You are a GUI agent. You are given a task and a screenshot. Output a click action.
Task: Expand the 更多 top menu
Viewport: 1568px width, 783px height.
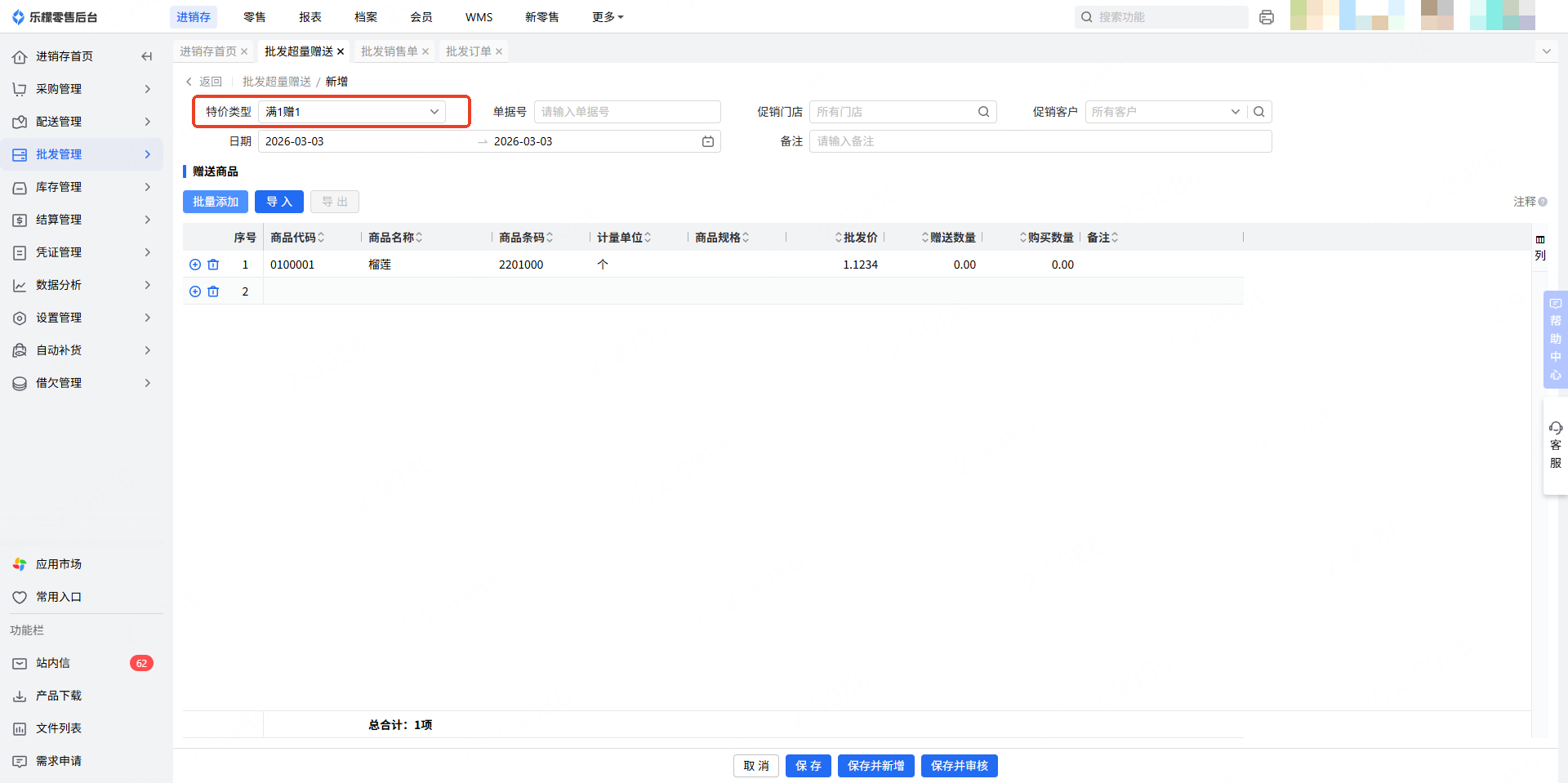tap(607, 17)
